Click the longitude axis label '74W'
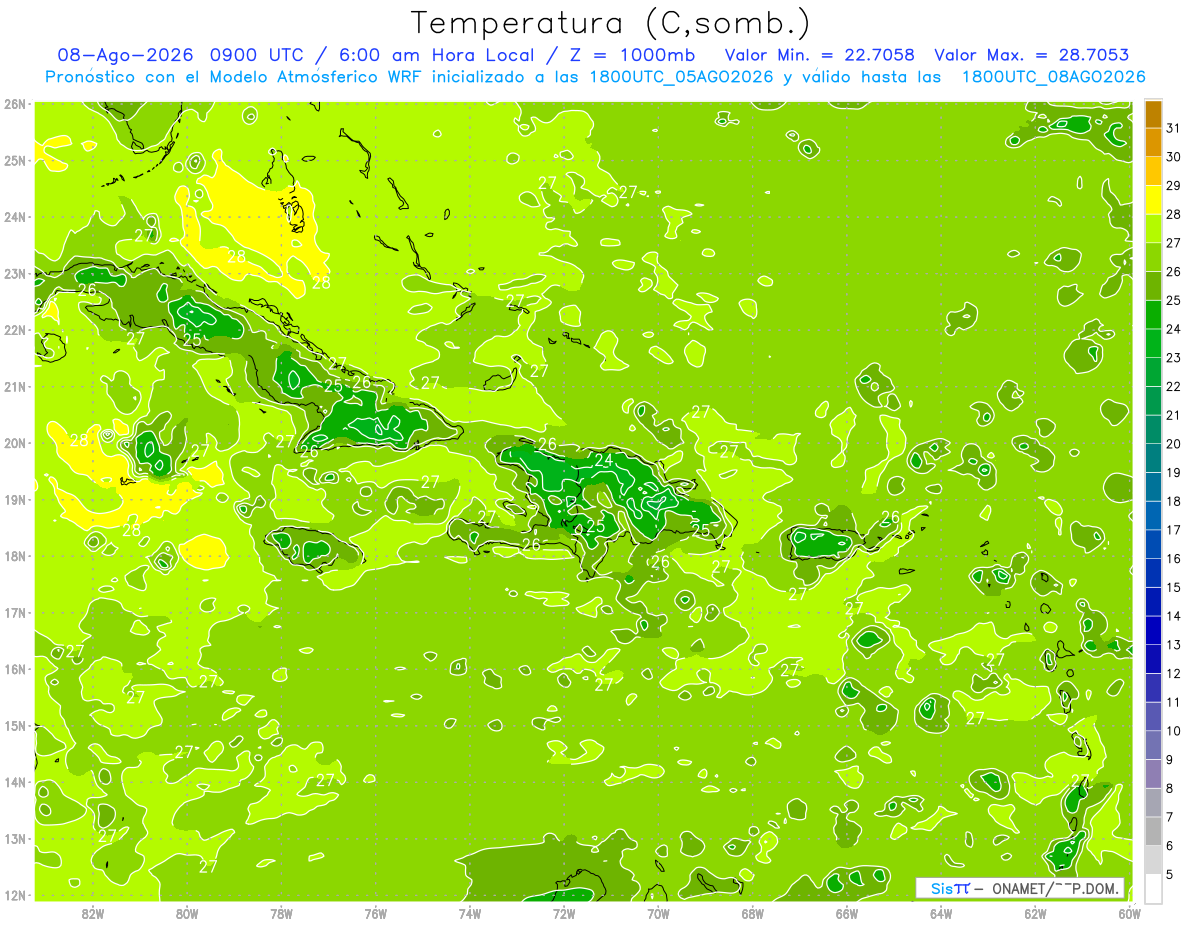The image size is (1200, 927). pyautogui.click(x=470, y=913)
